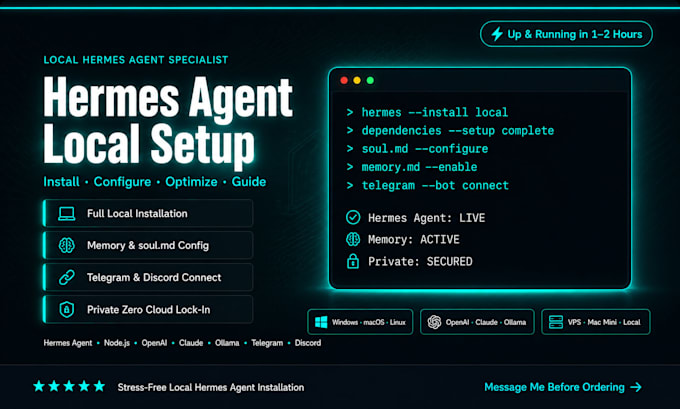The height and width of the screenshot is (409, 680).
Task: Click the word Configure in the subtitle
Action: (122, 182)
